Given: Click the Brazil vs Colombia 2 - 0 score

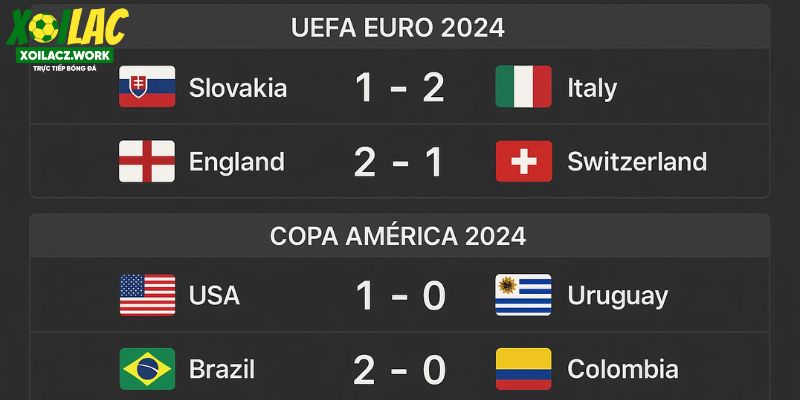Looking at the screenshot, I should [x=399, y=370].
